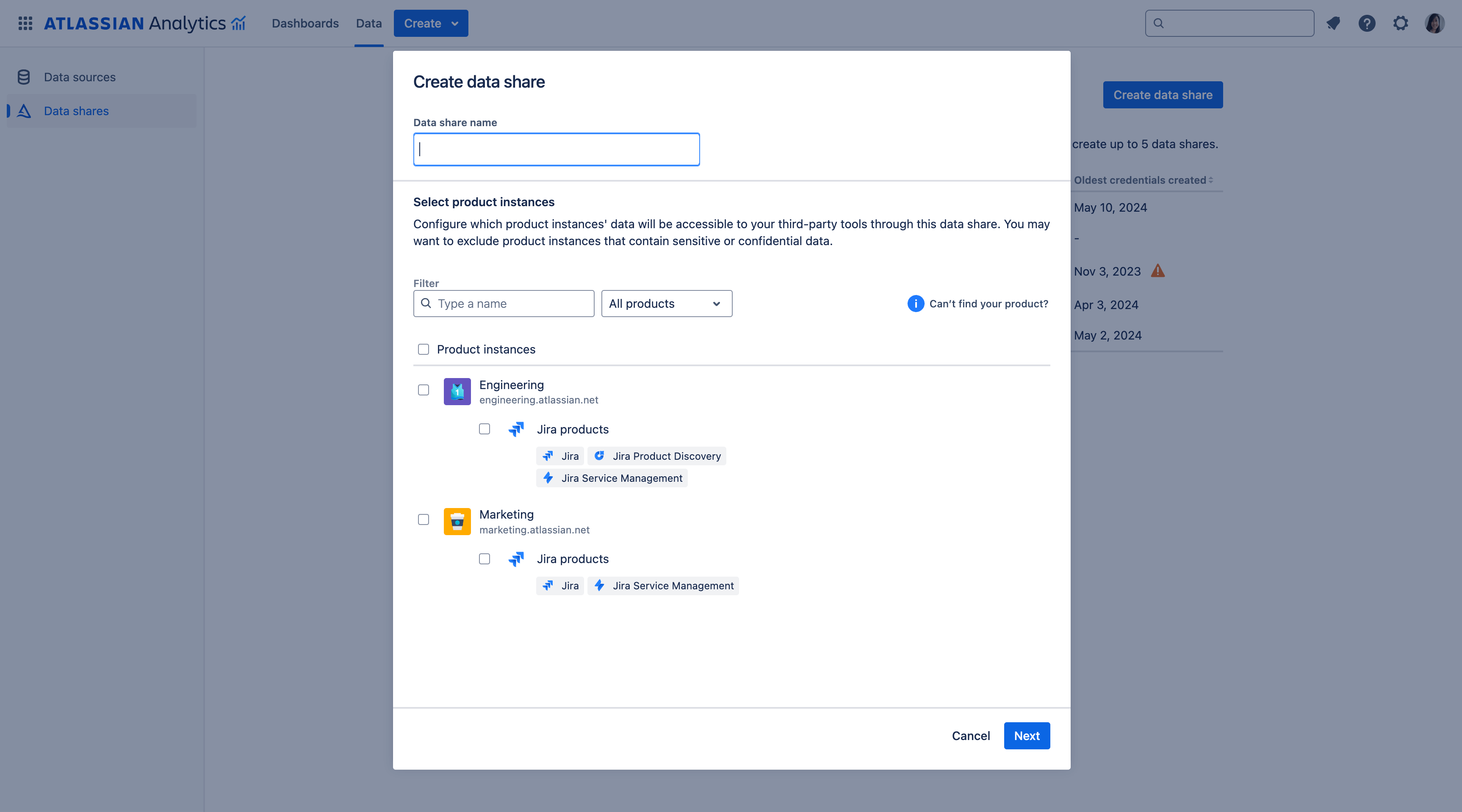The height and width of the screenshot is (812, 1462).
Task: Click the warning triangle next to Nov 3, 2023
Action: pos(1158,271)
